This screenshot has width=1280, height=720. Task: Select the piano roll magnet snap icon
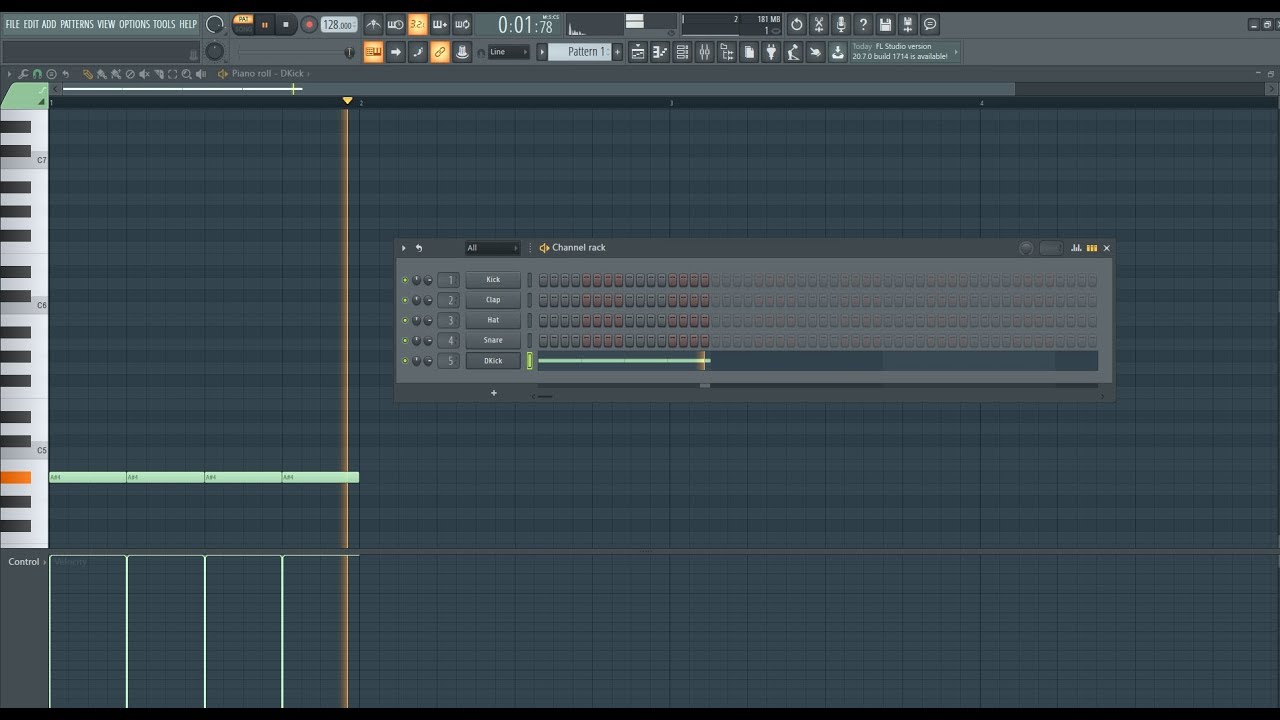pyautogui.click(x=37, y=74)
